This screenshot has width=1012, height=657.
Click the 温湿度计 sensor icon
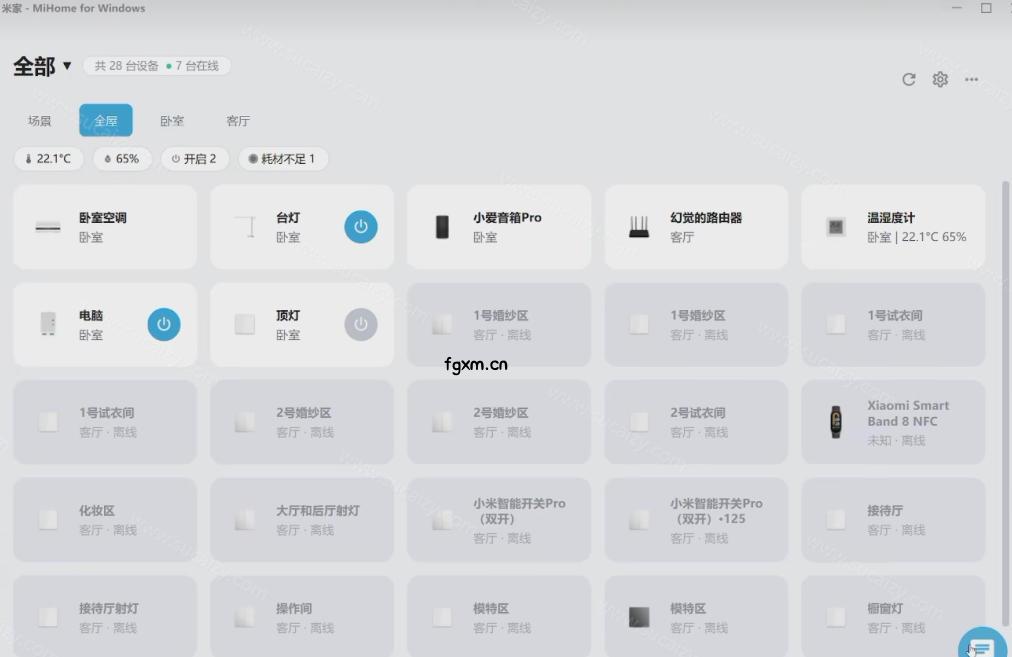[836, 227]
